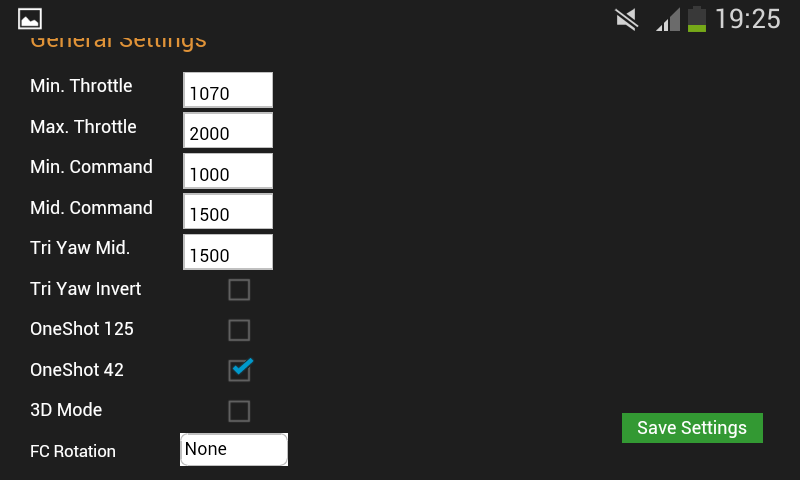Edit the Min. Command field
The width and height of the screenshot is (800, 480).
coord(228,170)
